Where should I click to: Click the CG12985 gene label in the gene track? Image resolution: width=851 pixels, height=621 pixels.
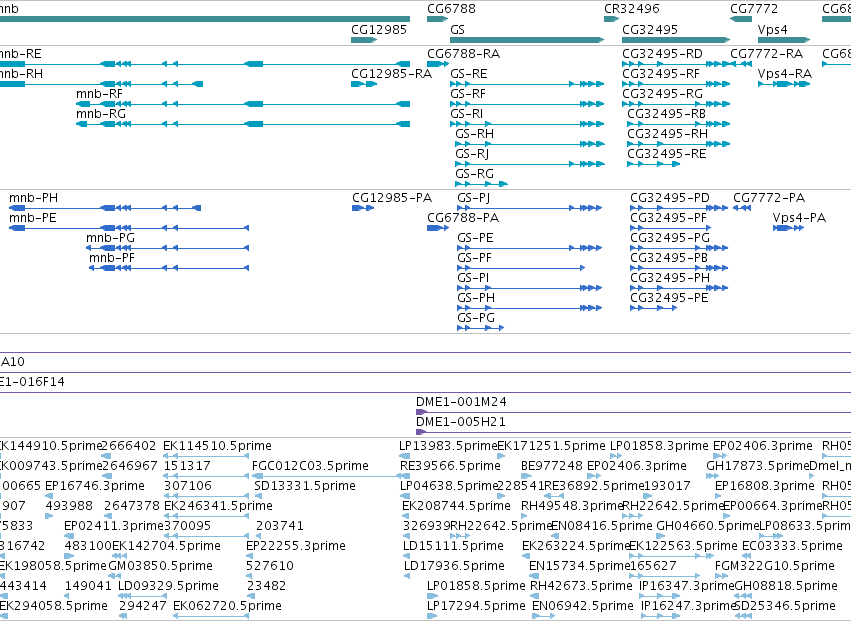click(379, 29)
